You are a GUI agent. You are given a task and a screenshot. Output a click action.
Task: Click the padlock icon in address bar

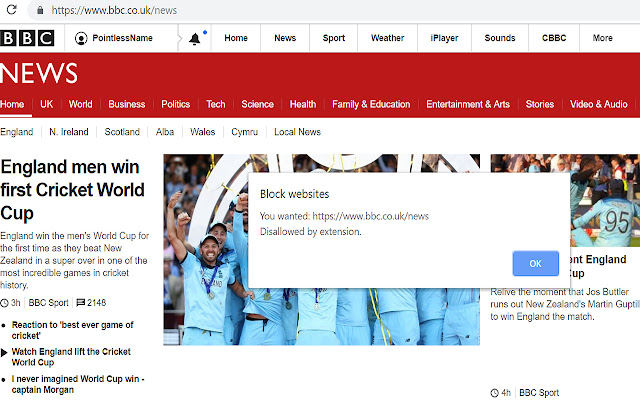(x=40, y=10)
